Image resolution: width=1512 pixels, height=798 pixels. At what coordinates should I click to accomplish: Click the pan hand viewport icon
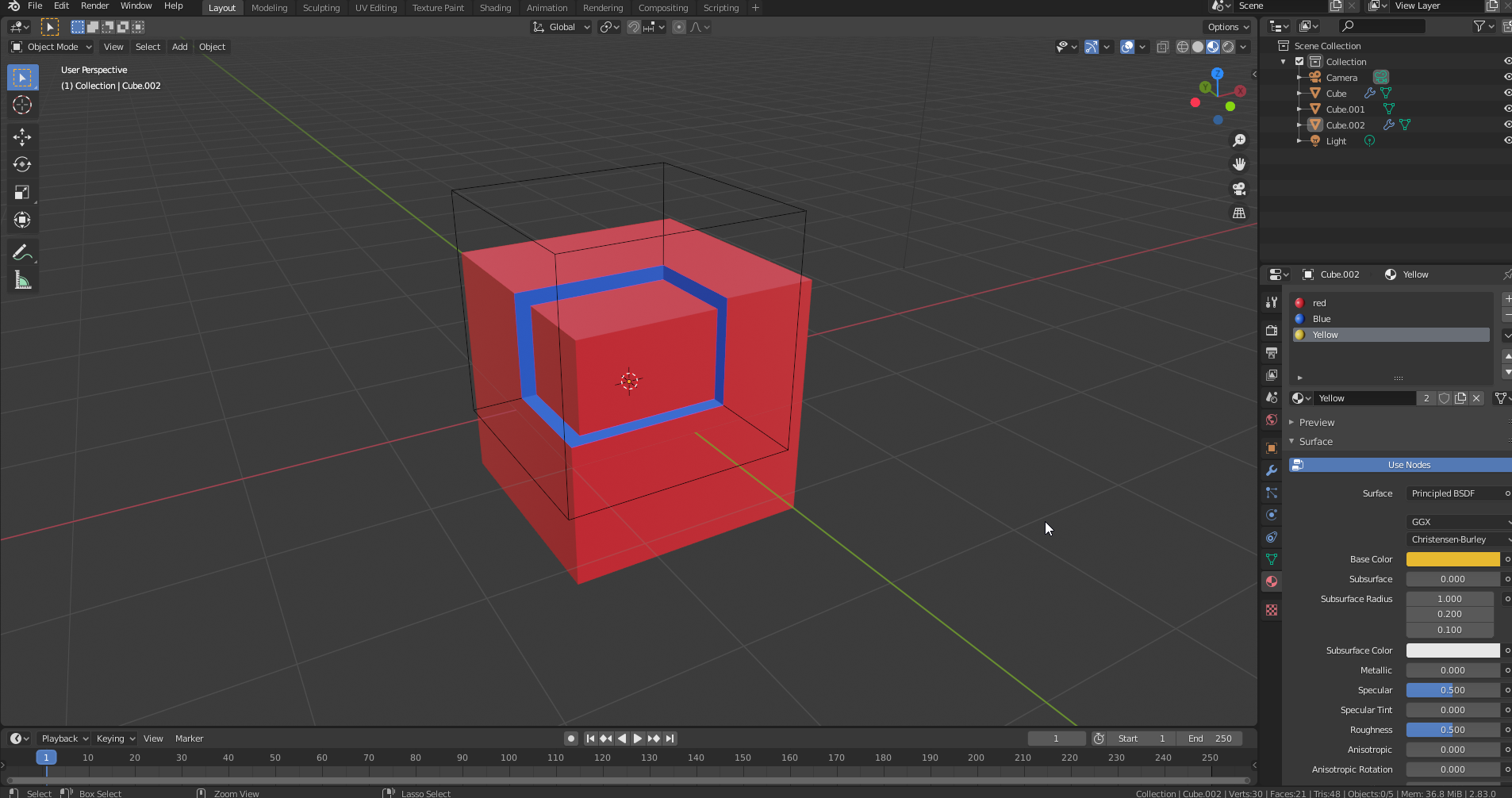1238,164
